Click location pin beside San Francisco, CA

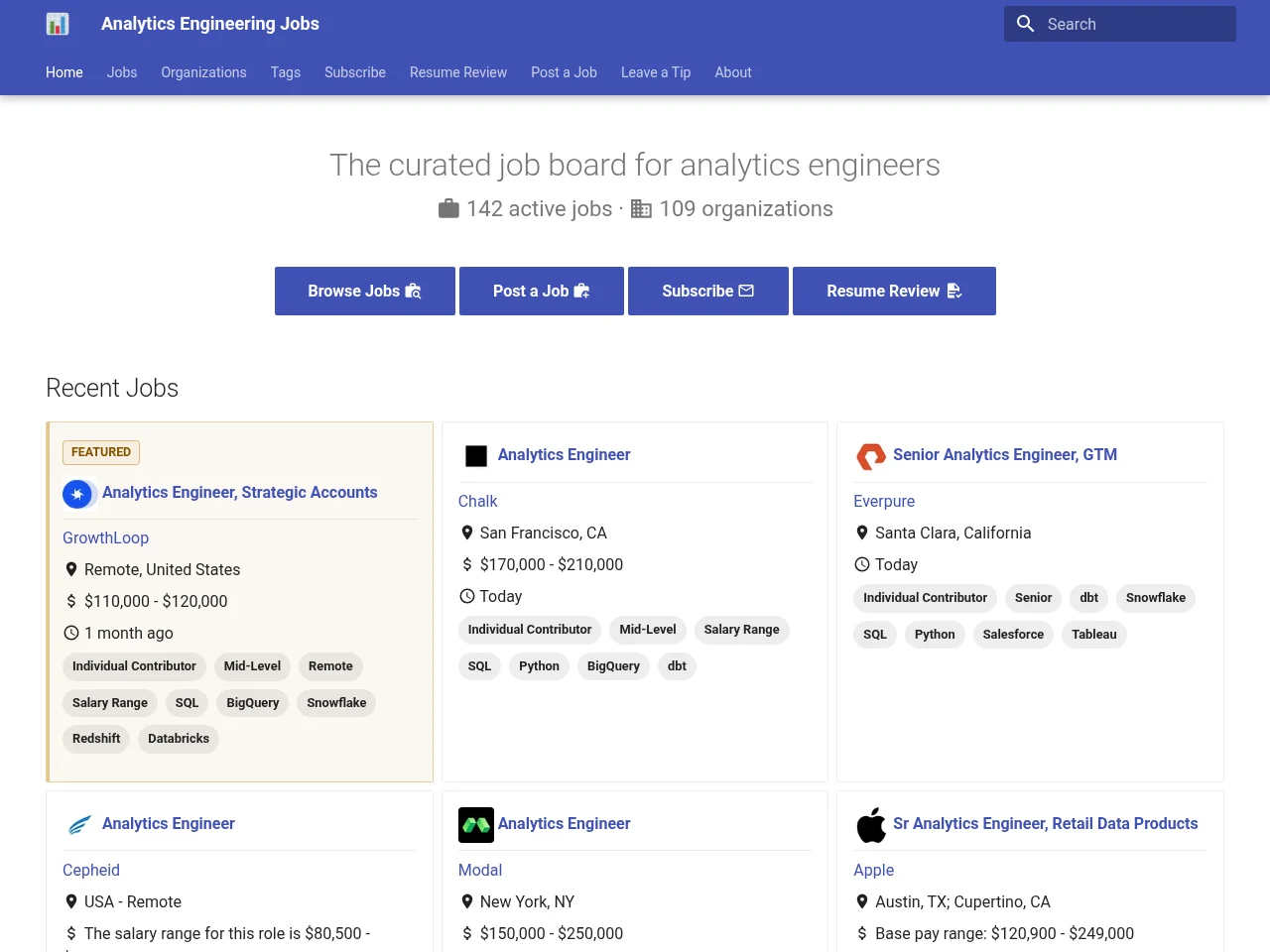[467, 533]
